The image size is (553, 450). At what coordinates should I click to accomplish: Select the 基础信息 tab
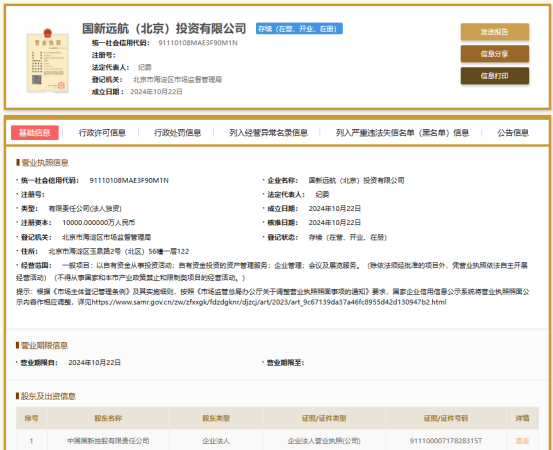[x=35, y=133]
